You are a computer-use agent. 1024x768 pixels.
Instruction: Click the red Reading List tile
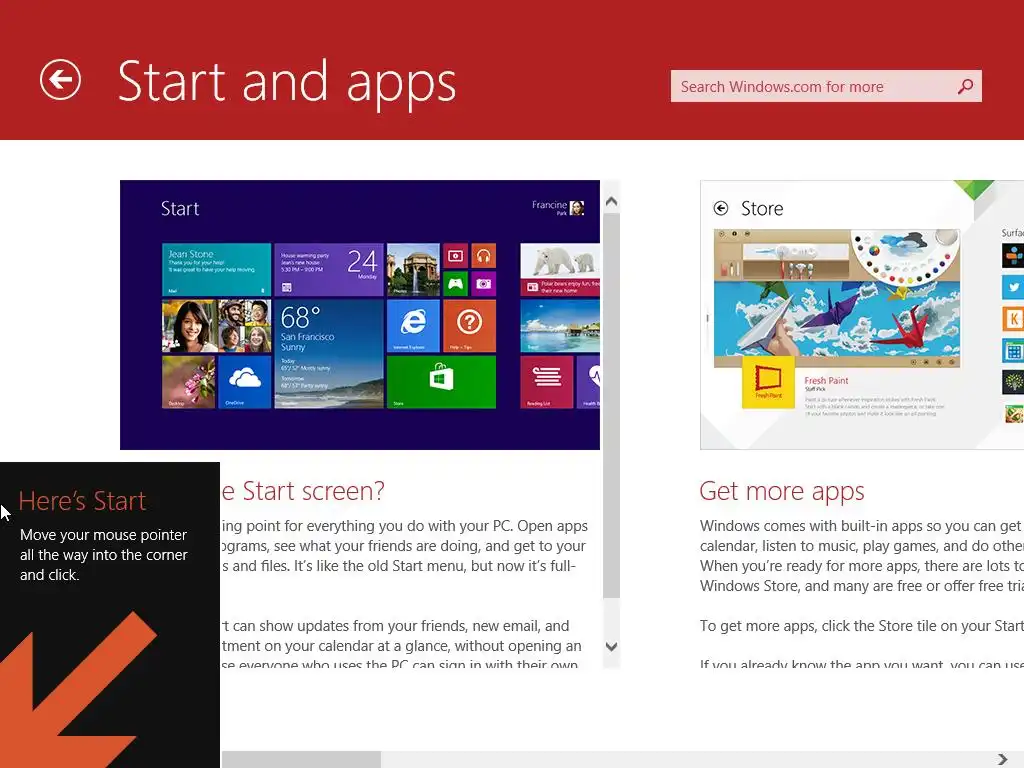tap(547, 382)
